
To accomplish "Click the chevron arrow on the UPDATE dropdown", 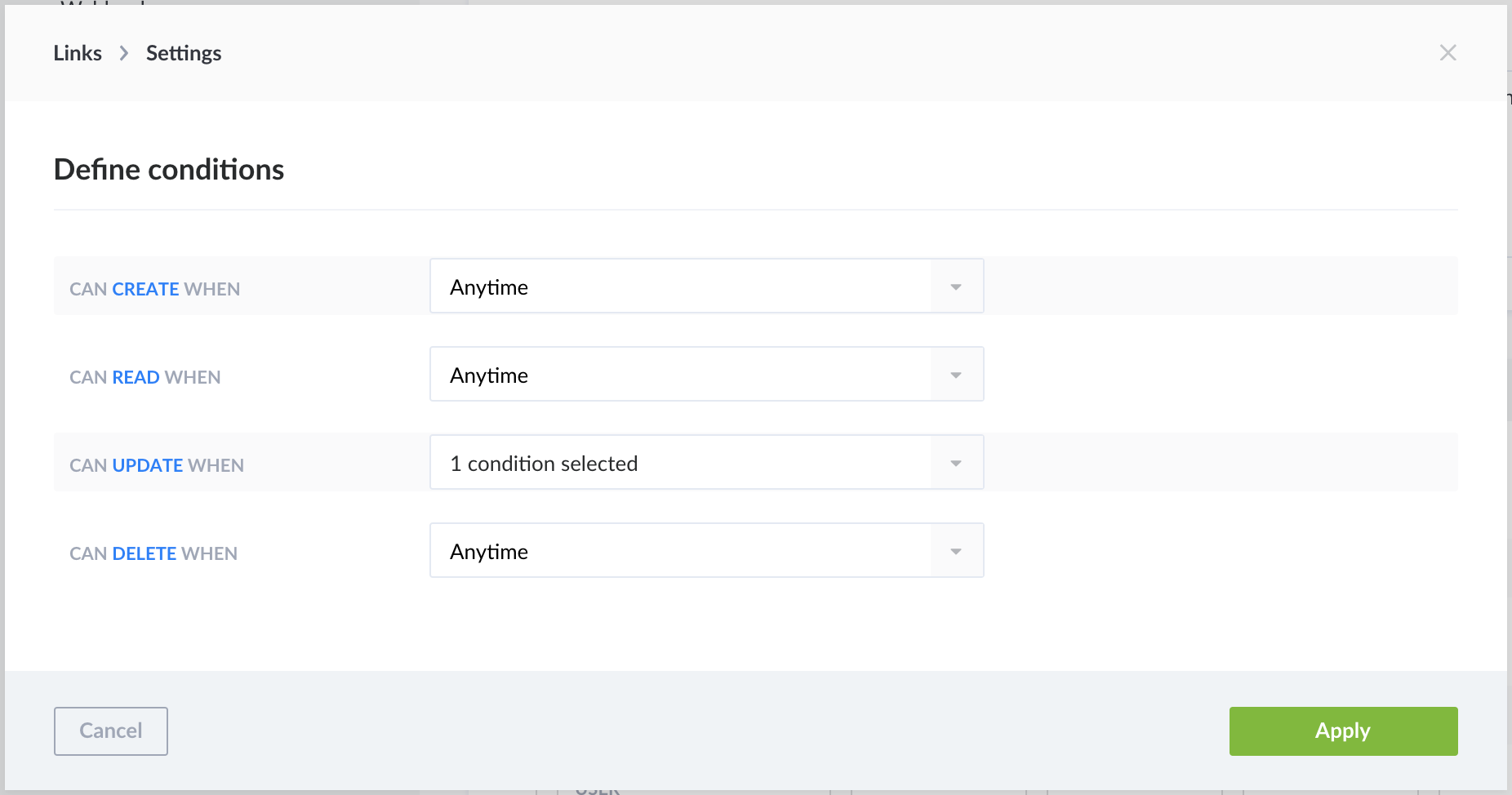I will [955, 462].
